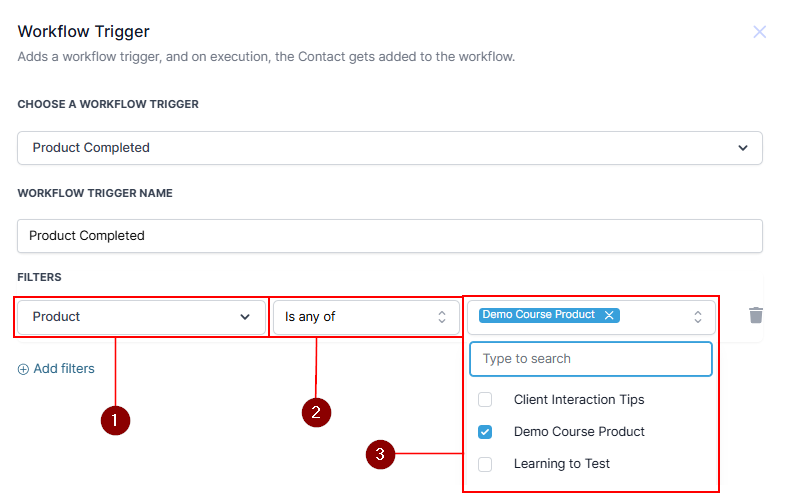Click annotation marker number 1
This screenshot has width=785, height=497.
(116, 421)
